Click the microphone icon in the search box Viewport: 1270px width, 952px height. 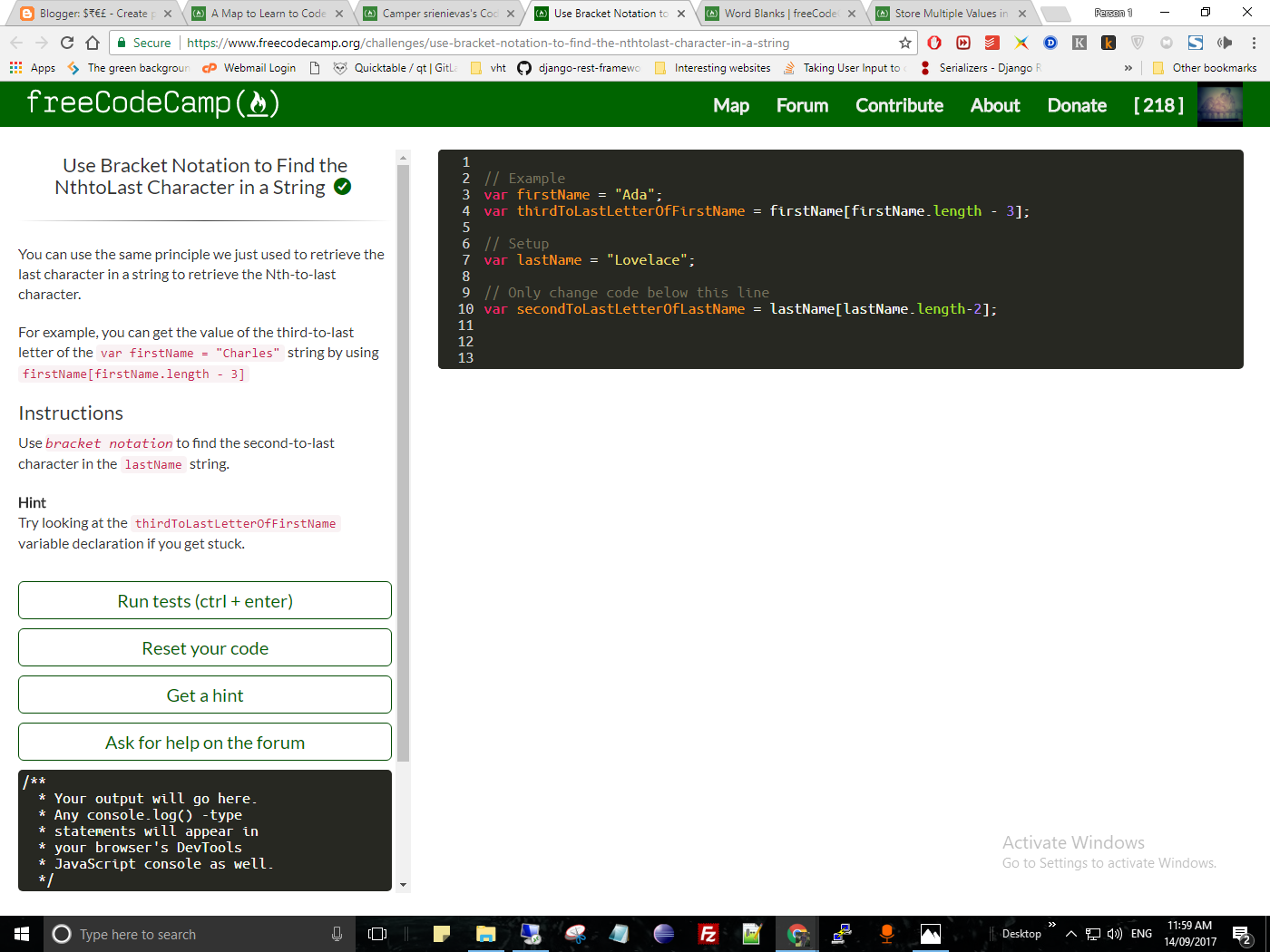coord(337,934)
